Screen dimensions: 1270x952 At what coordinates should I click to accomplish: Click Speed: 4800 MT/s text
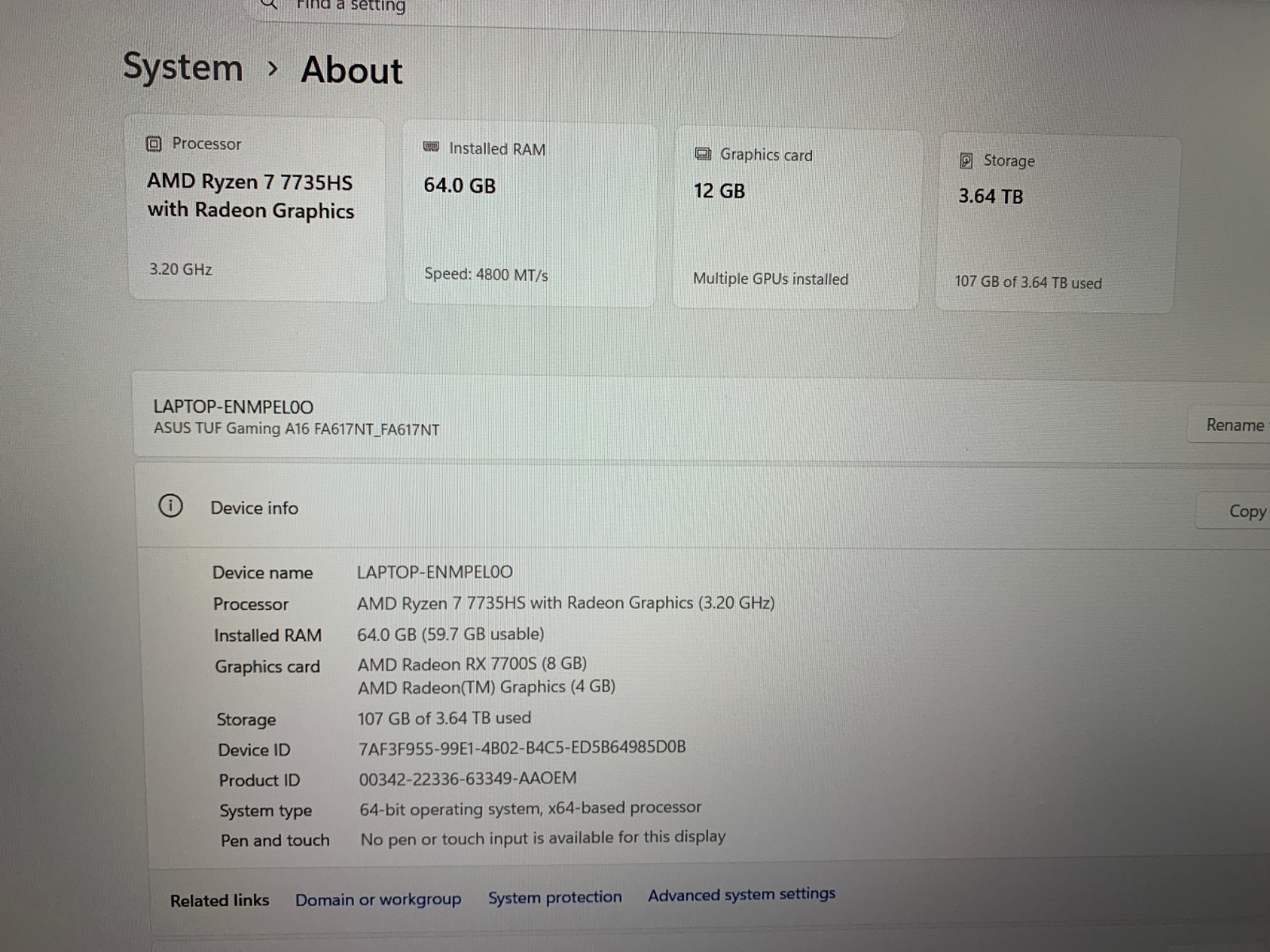pos(486,274)
